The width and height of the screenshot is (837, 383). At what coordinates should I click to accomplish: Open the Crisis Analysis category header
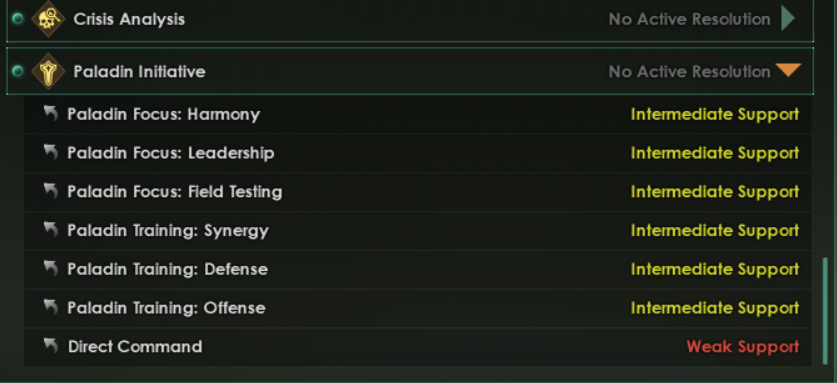(410, 20)
